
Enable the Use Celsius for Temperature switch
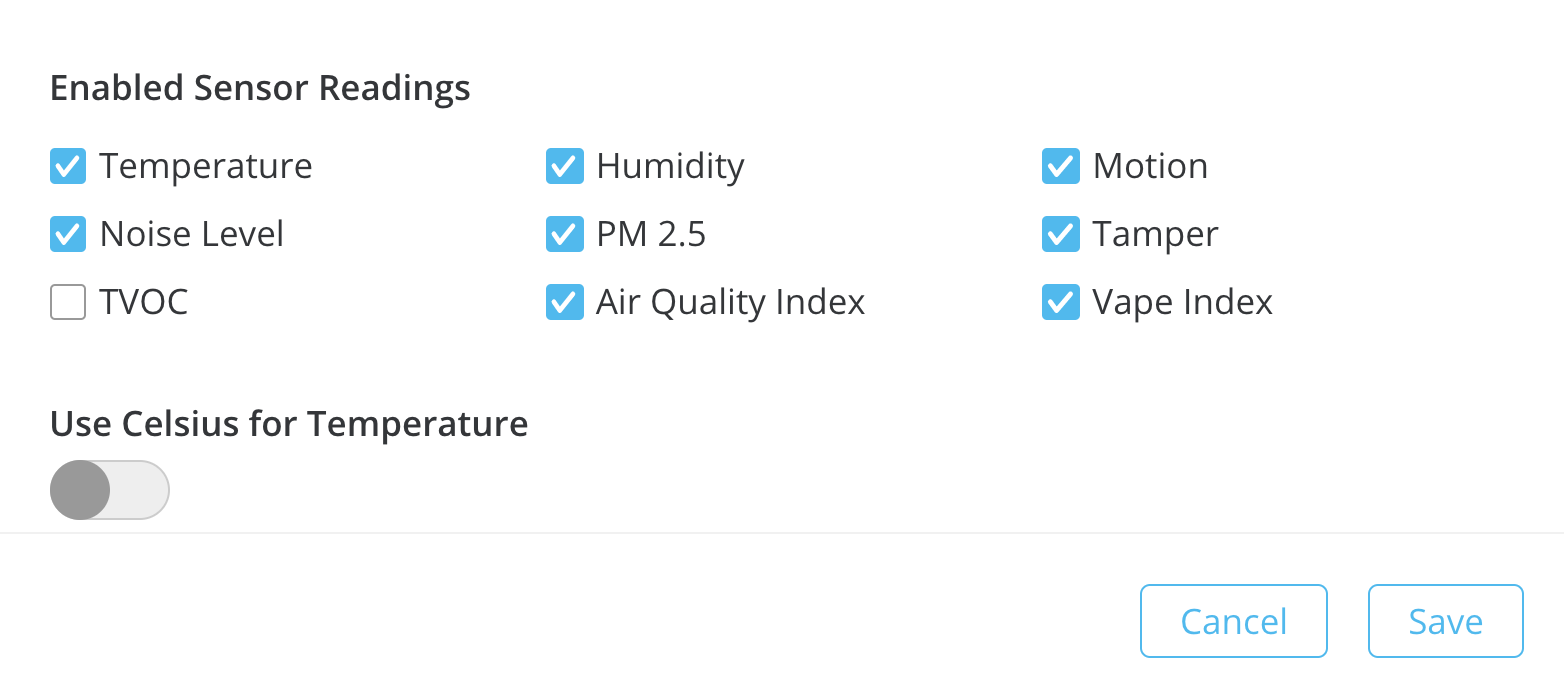click(110, 489)
